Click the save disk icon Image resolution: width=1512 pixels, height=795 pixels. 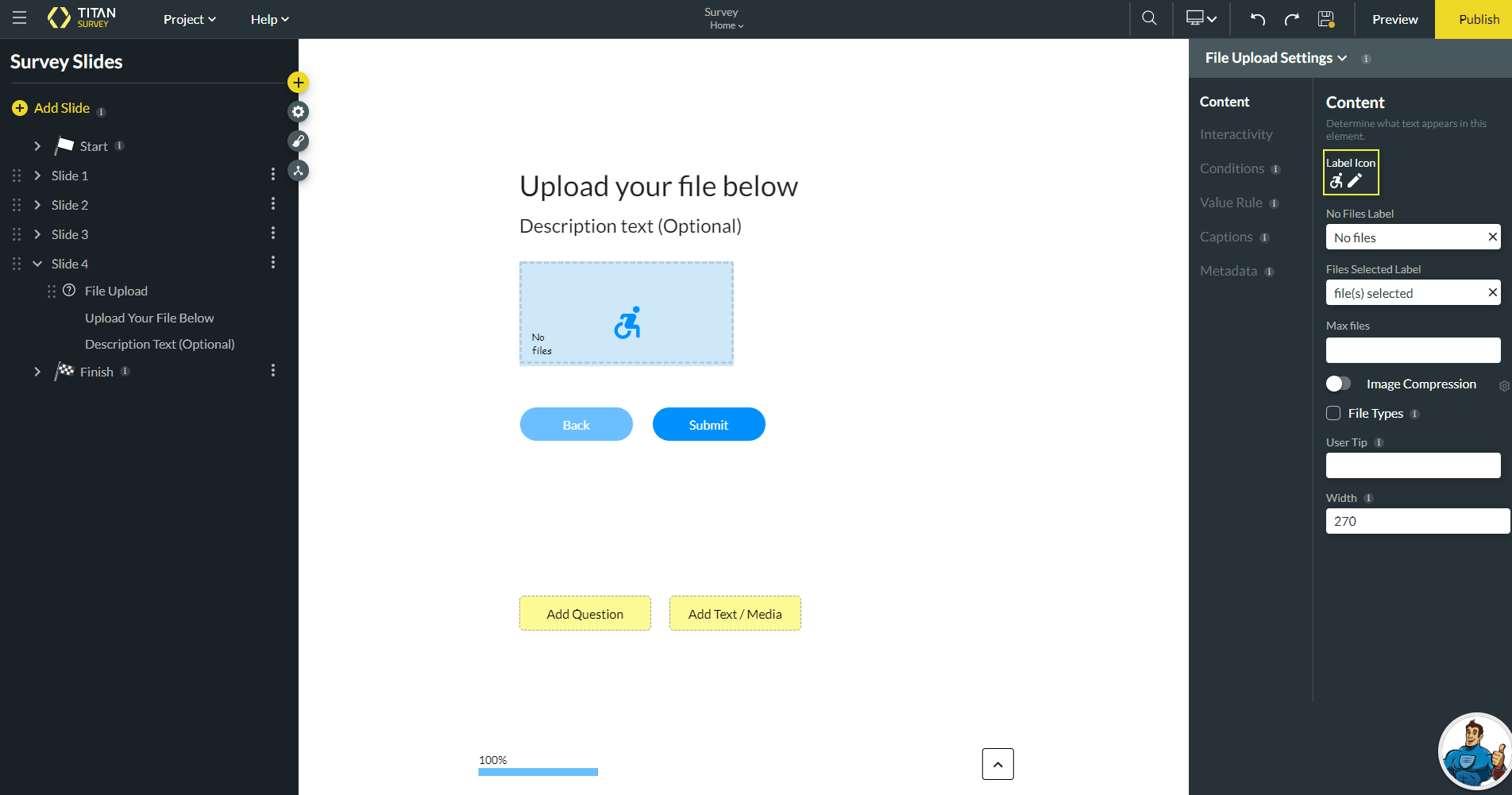coord(1325,19)
